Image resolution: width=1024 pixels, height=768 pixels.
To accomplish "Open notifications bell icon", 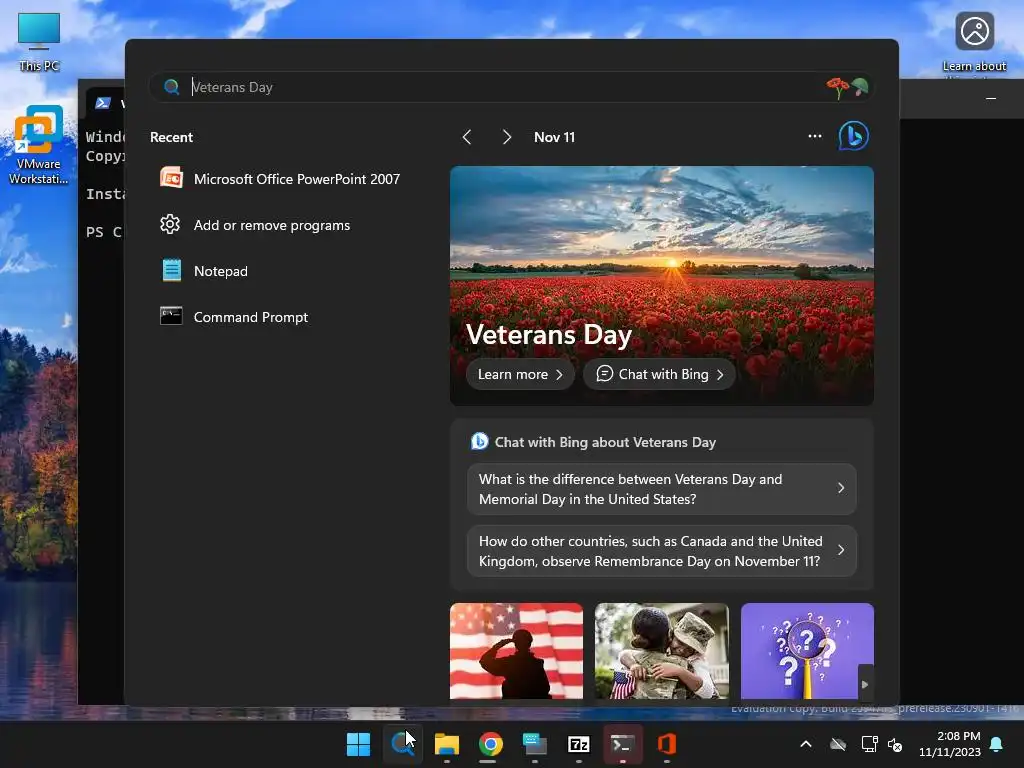I will [997, 744].
